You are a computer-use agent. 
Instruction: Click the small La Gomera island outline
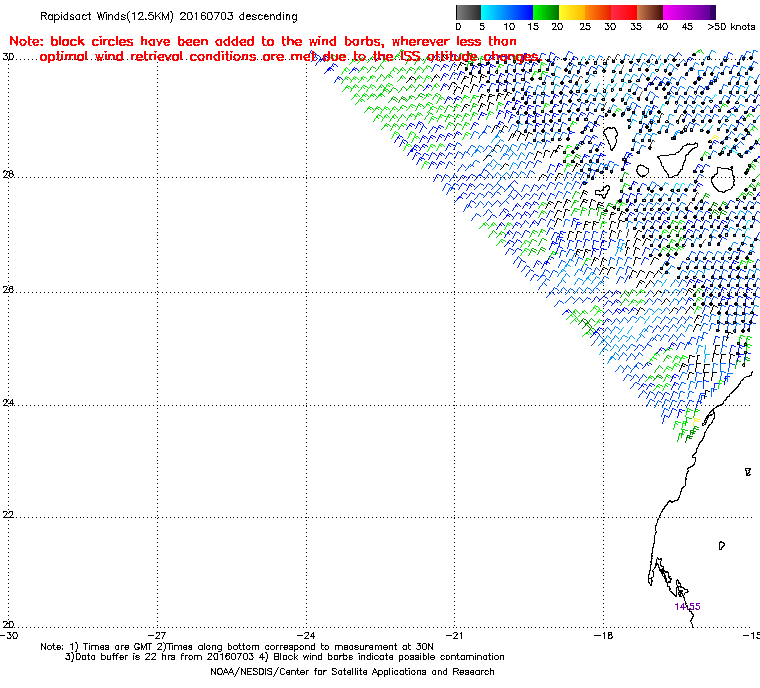click(643, 171)
